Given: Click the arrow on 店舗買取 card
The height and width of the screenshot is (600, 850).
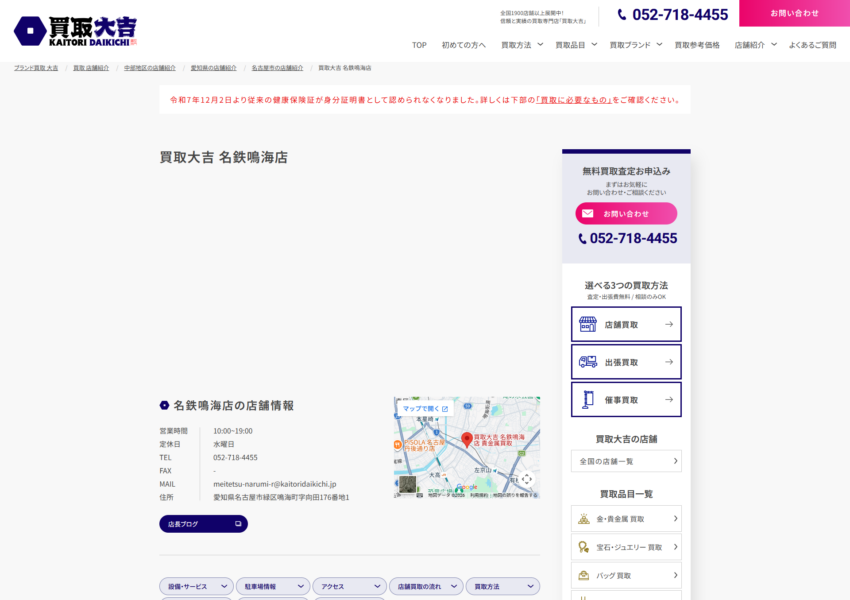Looking at the screenshot, I should (x=669, y=324).
